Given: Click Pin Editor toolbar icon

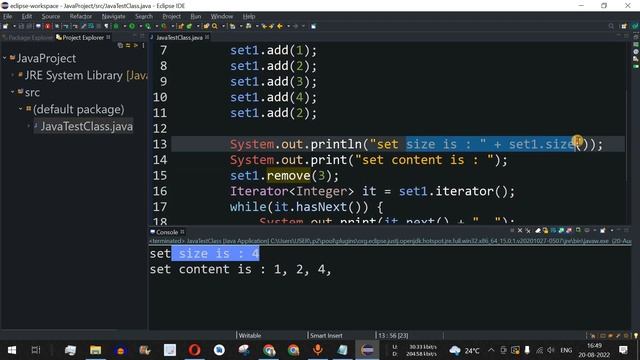Looking at the screenshot, I should [x=313, y=26].
